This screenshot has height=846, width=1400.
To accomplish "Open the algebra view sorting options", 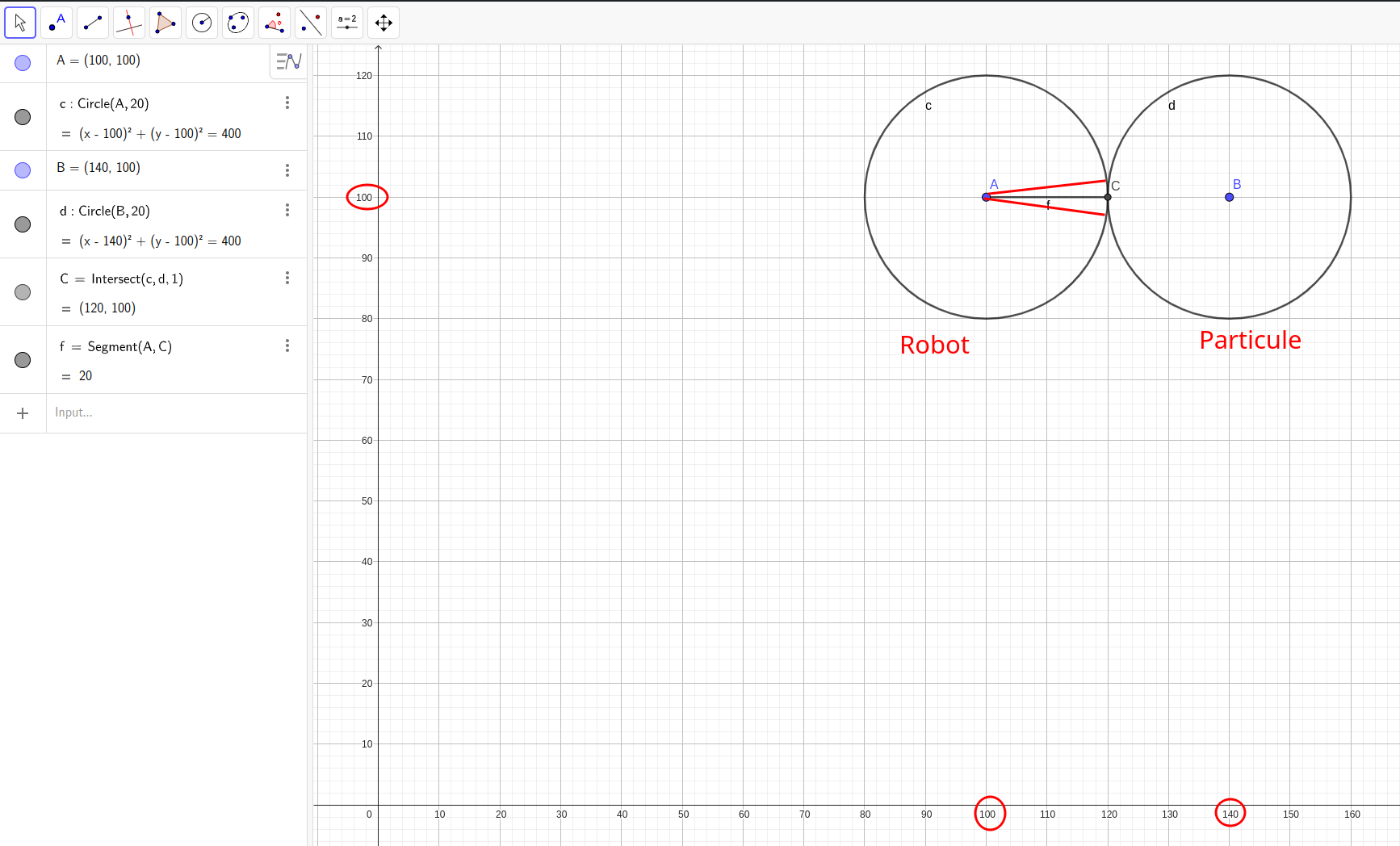I will 287,61.
